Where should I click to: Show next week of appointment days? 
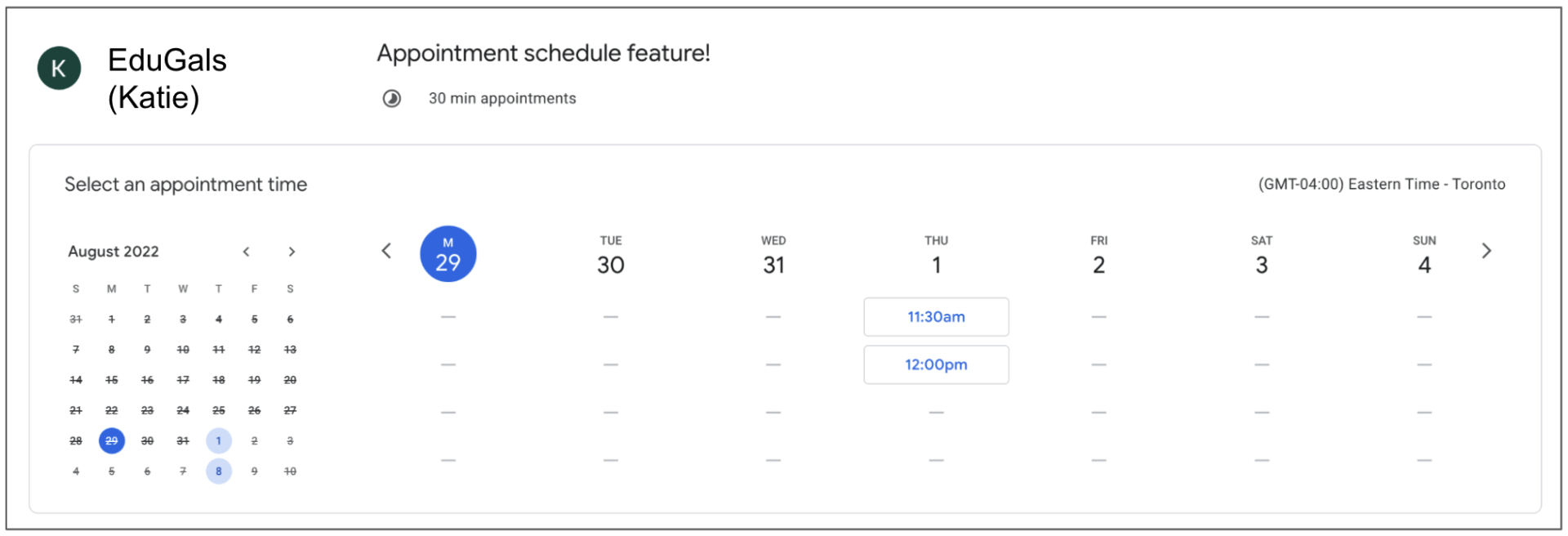(1486, 251)
